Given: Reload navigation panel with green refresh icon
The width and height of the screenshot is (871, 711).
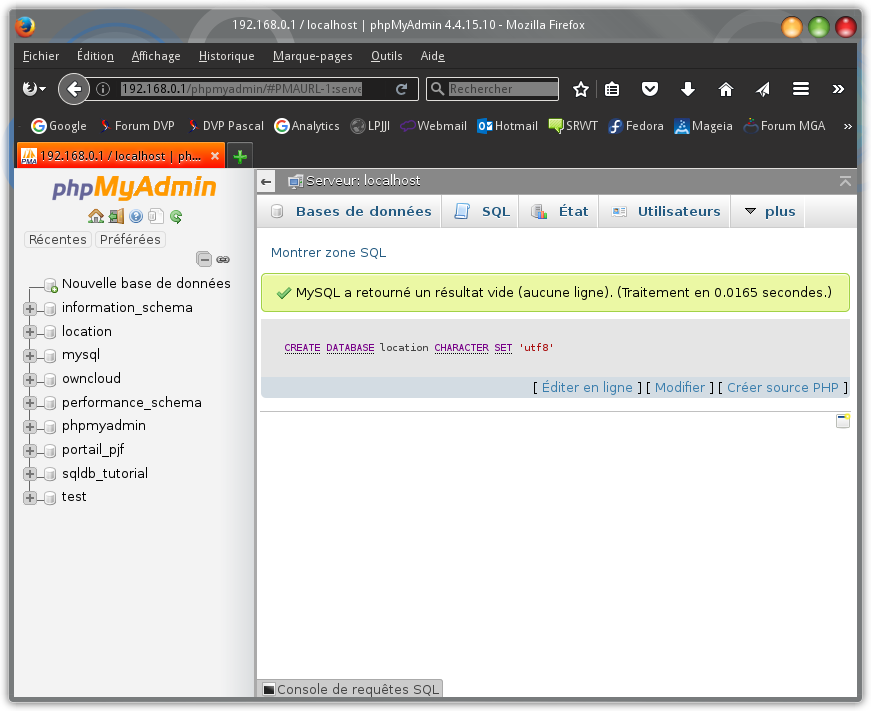Looking at the screenshot, I should click(176, 216).
